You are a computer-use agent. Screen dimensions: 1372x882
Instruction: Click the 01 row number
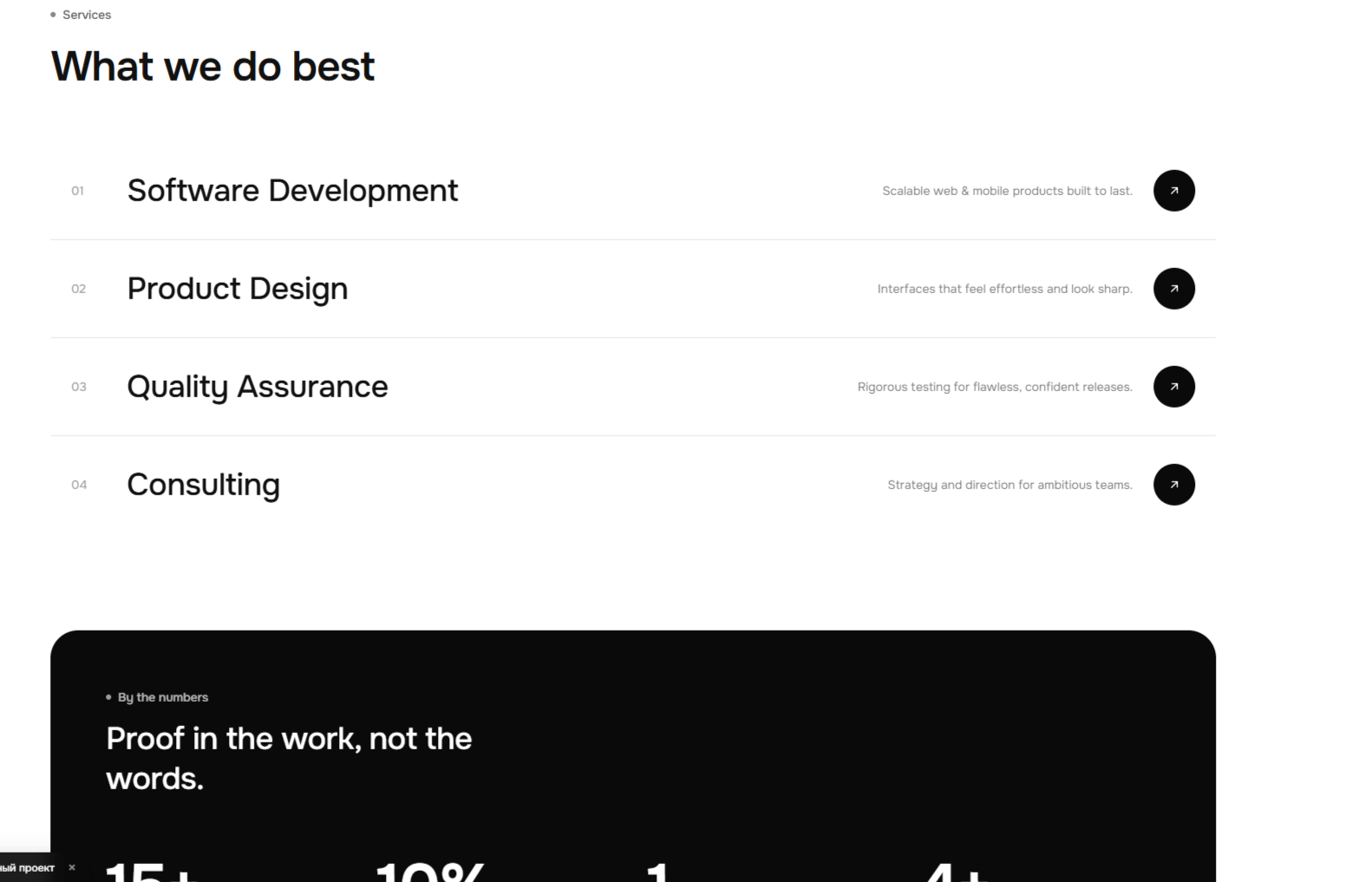pos(78,191)
